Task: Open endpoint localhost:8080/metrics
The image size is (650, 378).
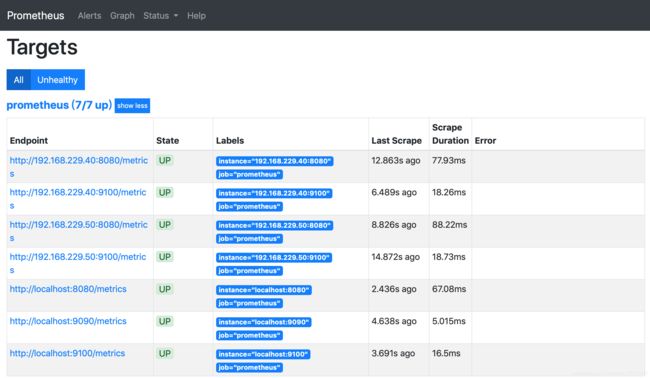Action: tap(68, 289)
